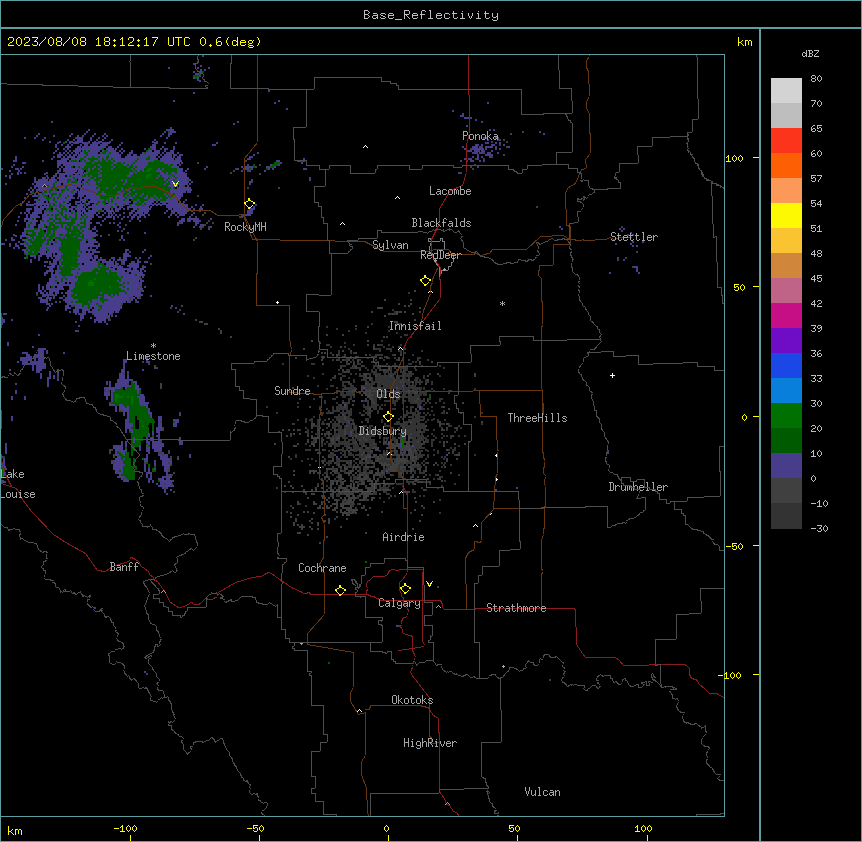This screenshot has height=842, width=862.
Task: Select the magenta swatch between 42 and 39
Action: pyautogui.click(x=786, y=315)
